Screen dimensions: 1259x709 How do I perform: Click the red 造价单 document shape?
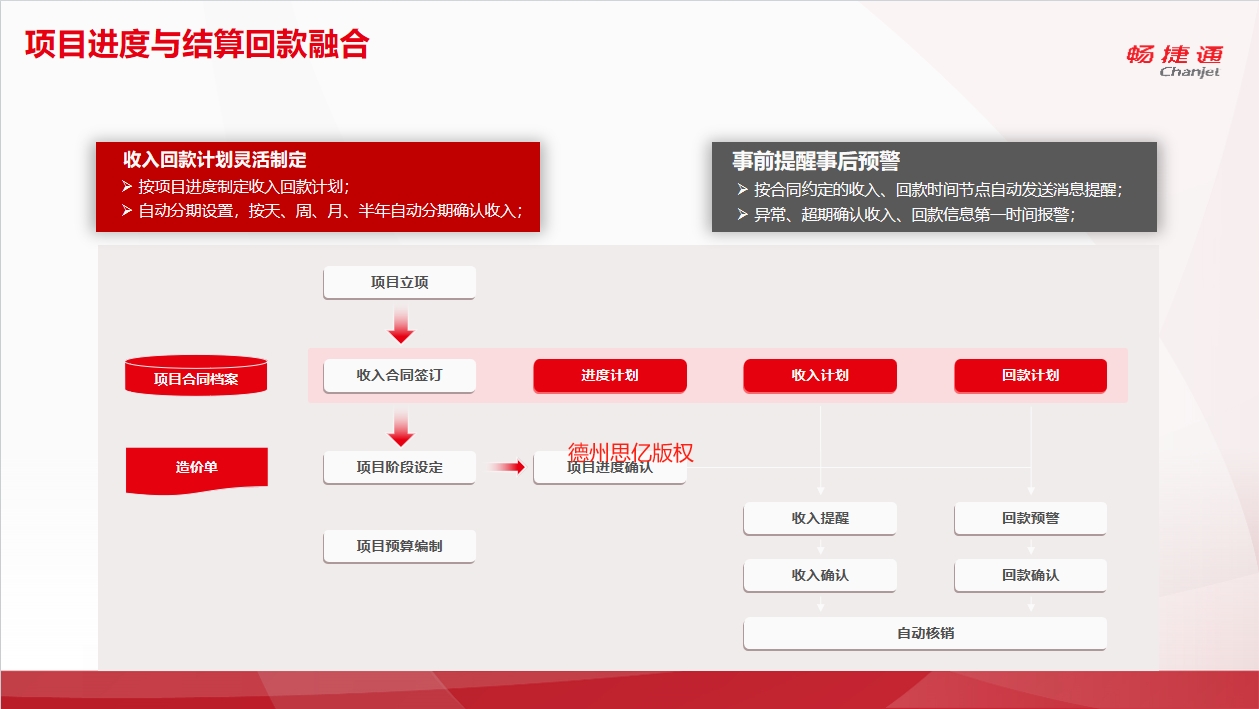196,469
